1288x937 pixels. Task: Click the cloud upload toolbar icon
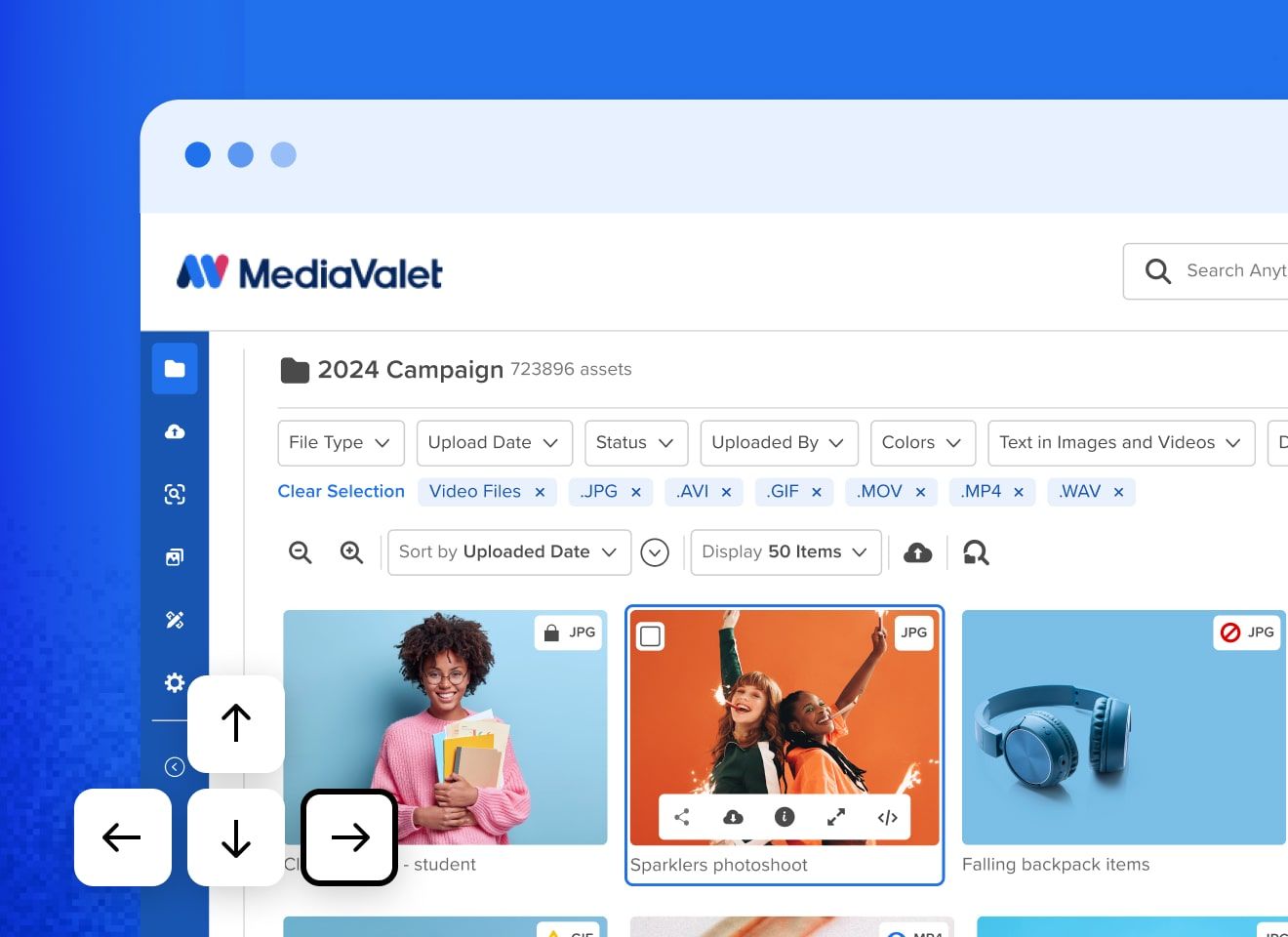pos(917,553)
